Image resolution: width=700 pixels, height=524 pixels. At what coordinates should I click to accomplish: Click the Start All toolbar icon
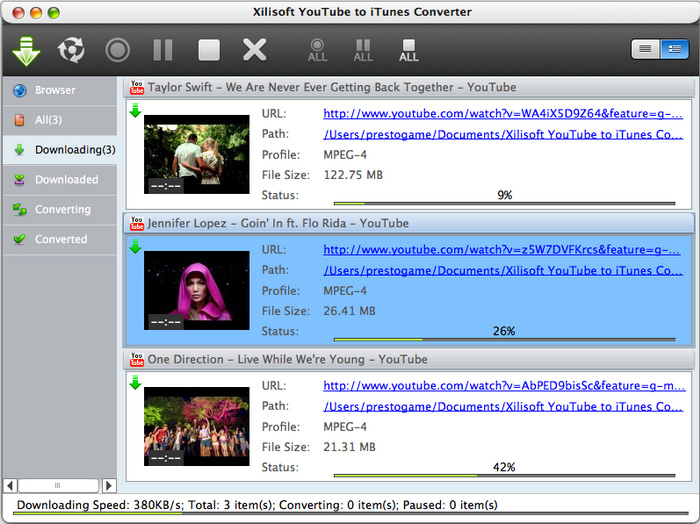(318, 50)
